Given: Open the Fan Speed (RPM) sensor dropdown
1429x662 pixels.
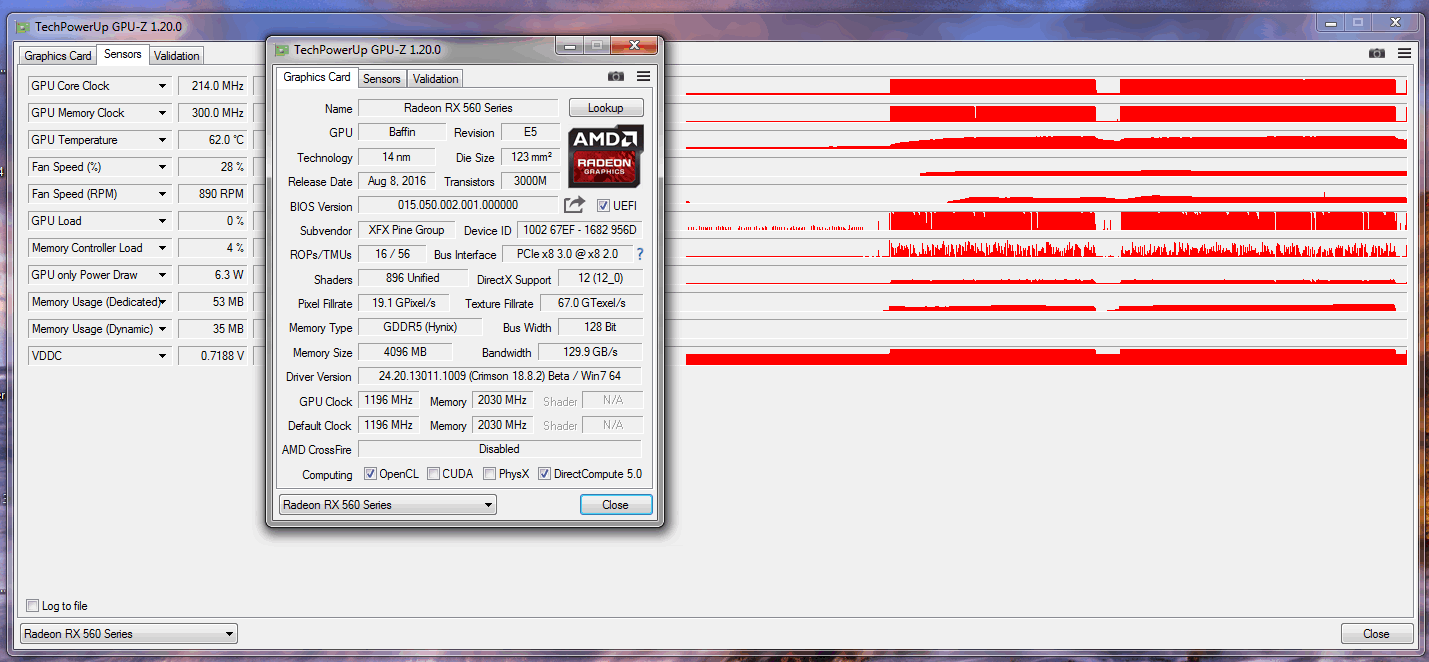Looking at the screenshot, I should pos(162,194).
